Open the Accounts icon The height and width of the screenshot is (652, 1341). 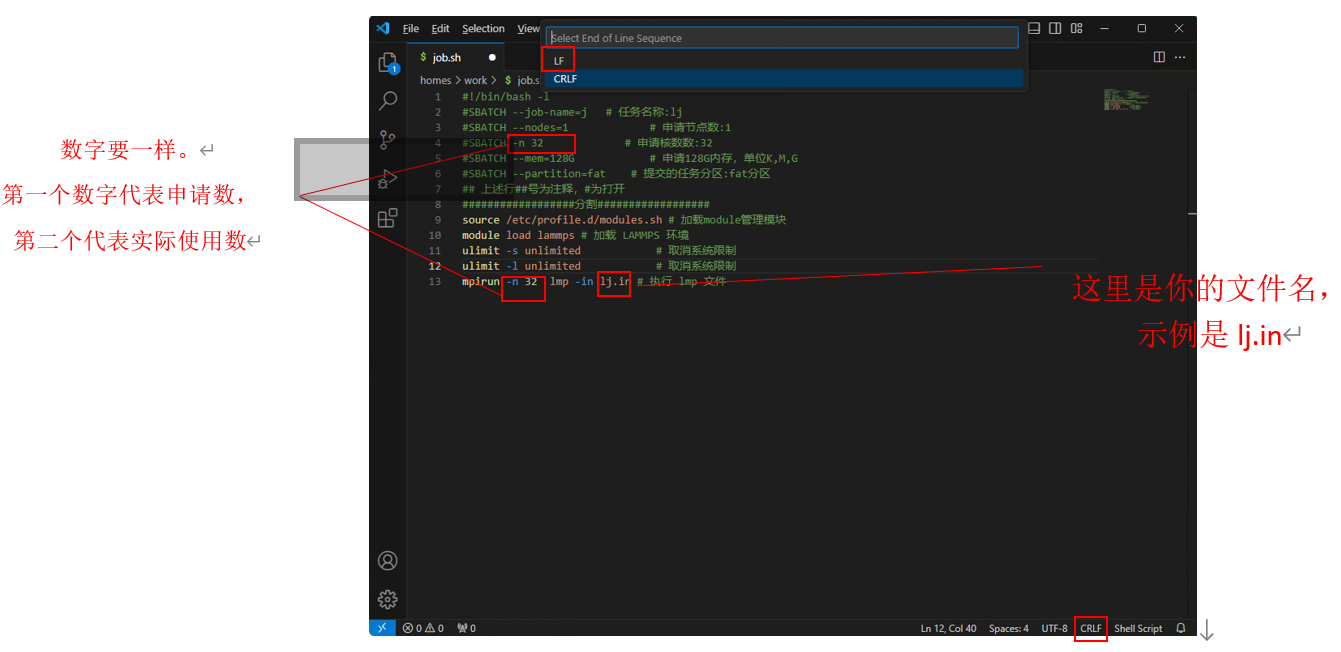[x=388, y=561]
